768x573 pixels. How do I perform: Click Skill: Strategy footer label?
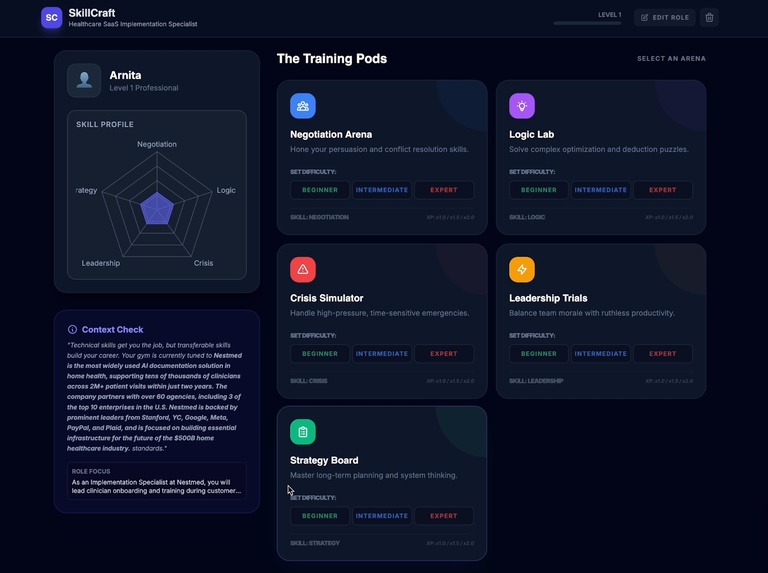(315, 543)
